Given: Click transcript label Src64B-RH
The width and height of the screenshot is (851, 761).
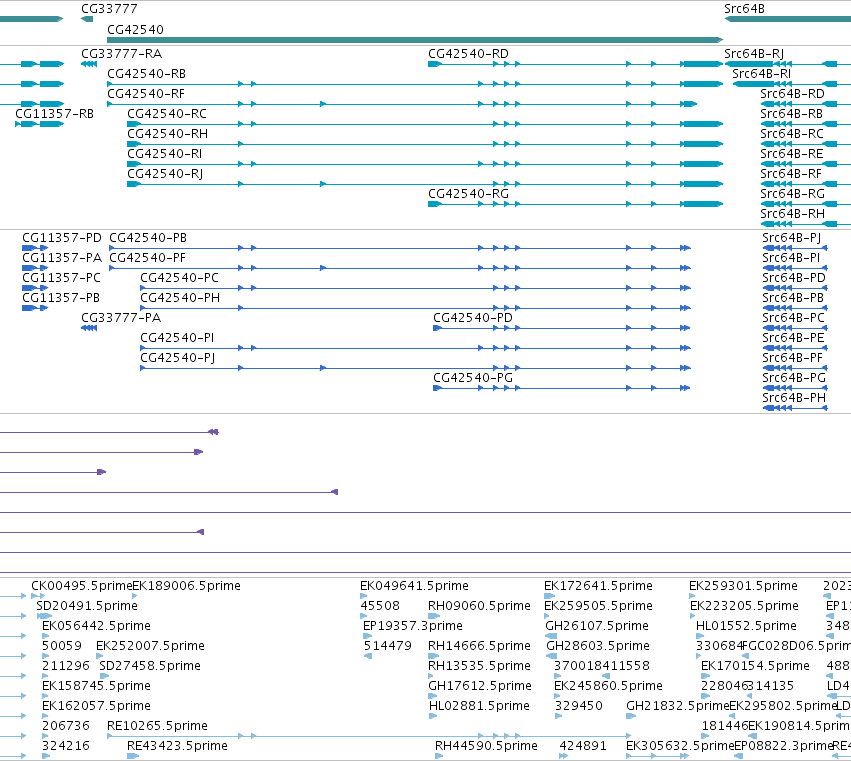Looking at the screenshot, I should (x=792, y=214).
